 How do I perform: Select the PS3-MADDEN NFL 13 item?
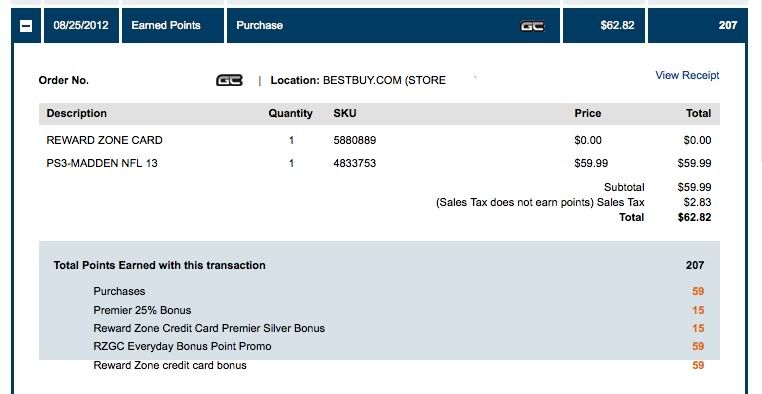point(102,163)
